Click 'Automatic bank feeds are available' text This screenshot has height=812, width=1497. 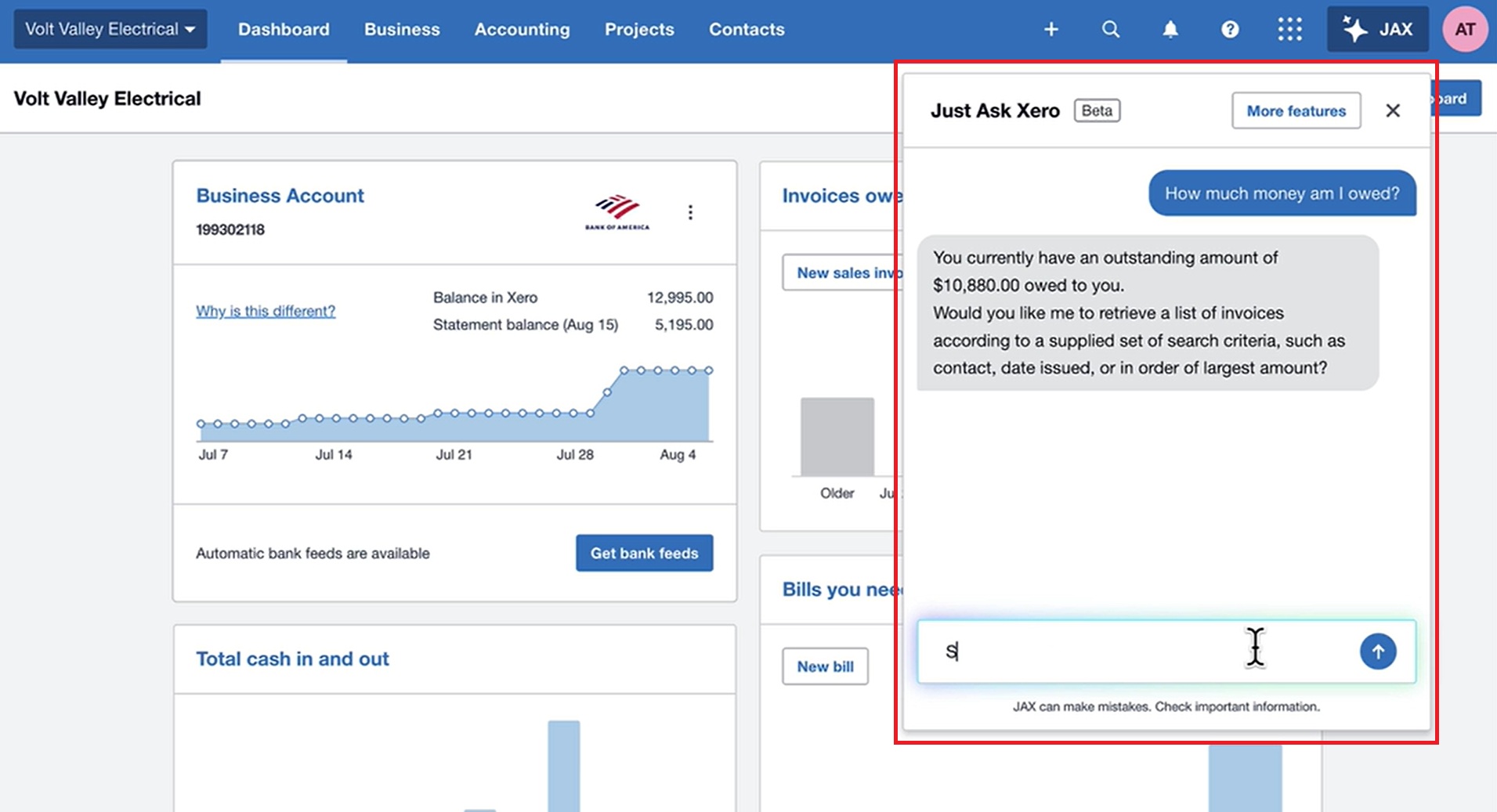point(313,554)
